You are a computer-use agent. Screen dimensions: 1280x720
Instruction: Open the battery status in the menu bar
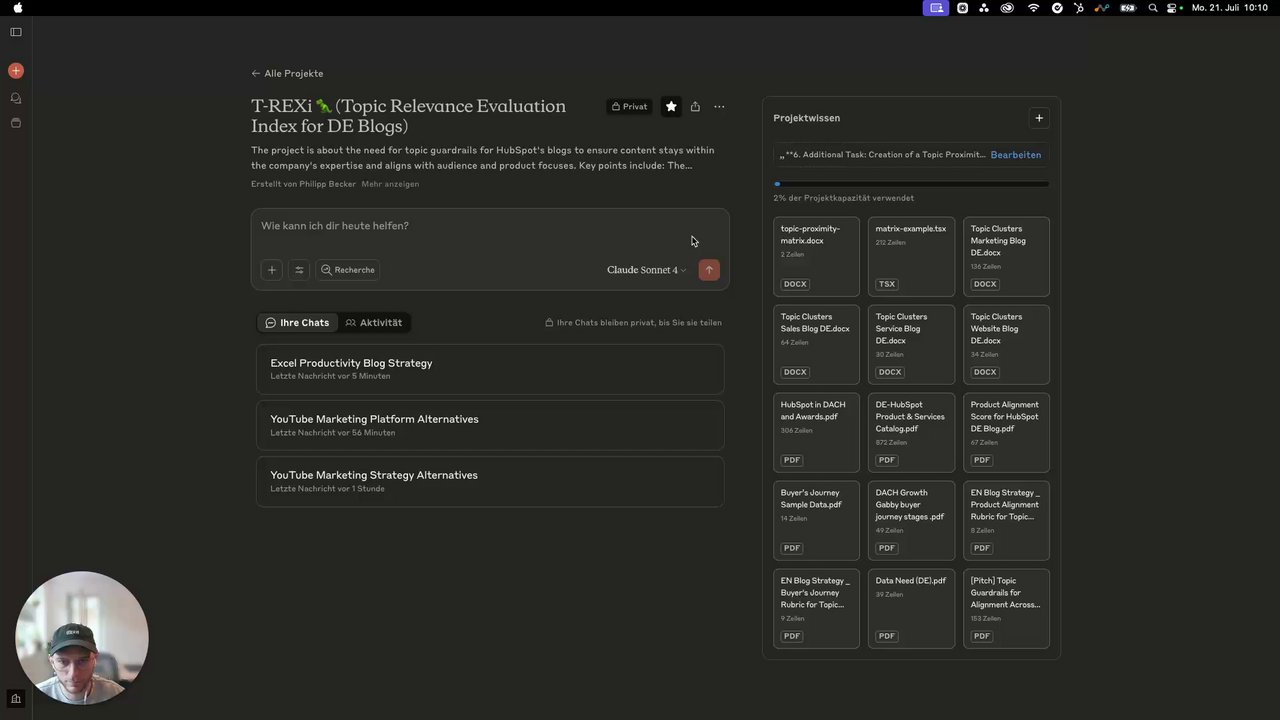point(1128,8)
